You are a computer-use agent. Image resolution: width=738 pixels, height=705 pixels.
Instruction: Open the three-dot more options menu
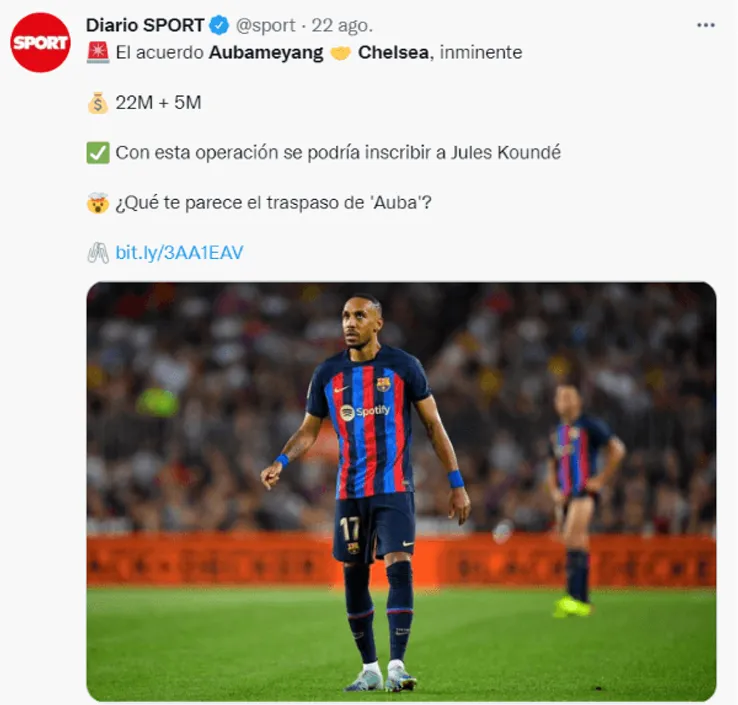[x=706, y=25]
